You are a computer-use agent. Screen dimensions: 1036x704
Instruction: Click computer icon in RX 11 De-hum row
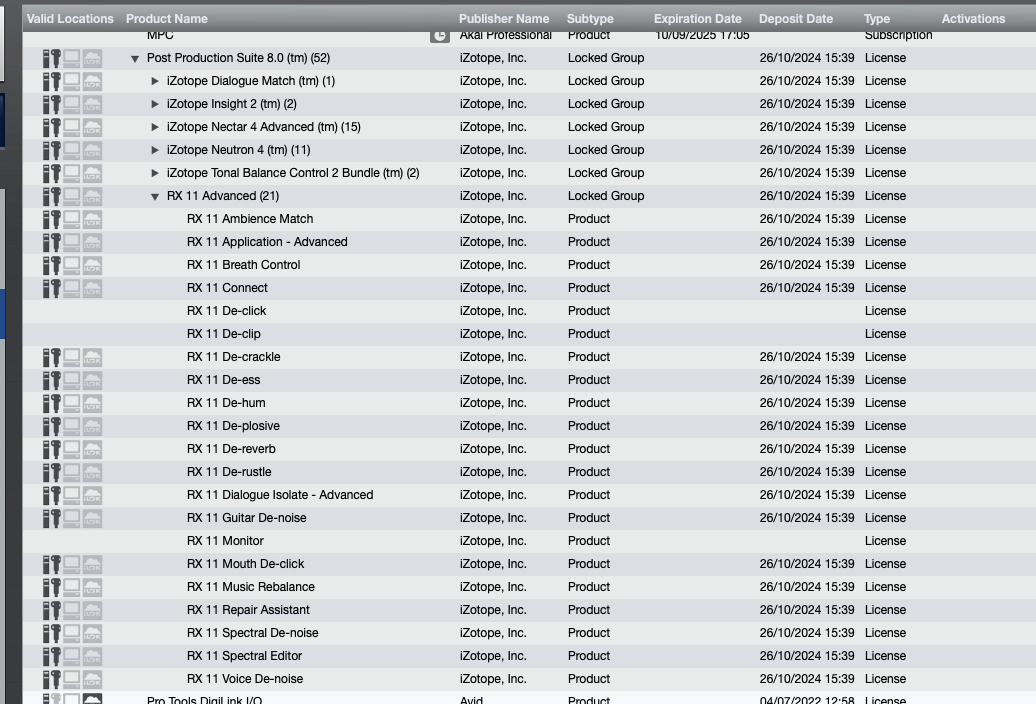pyautogui.click(x=71, y=404)
